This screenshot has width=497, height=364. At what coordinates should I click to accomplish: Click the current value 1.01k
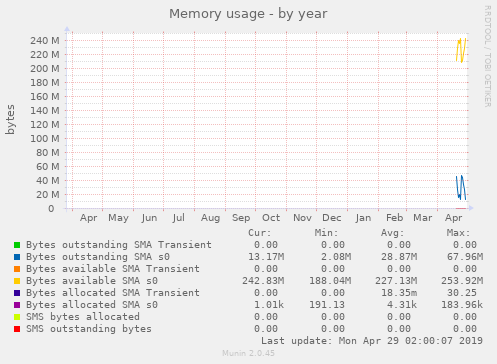point(269,305)
